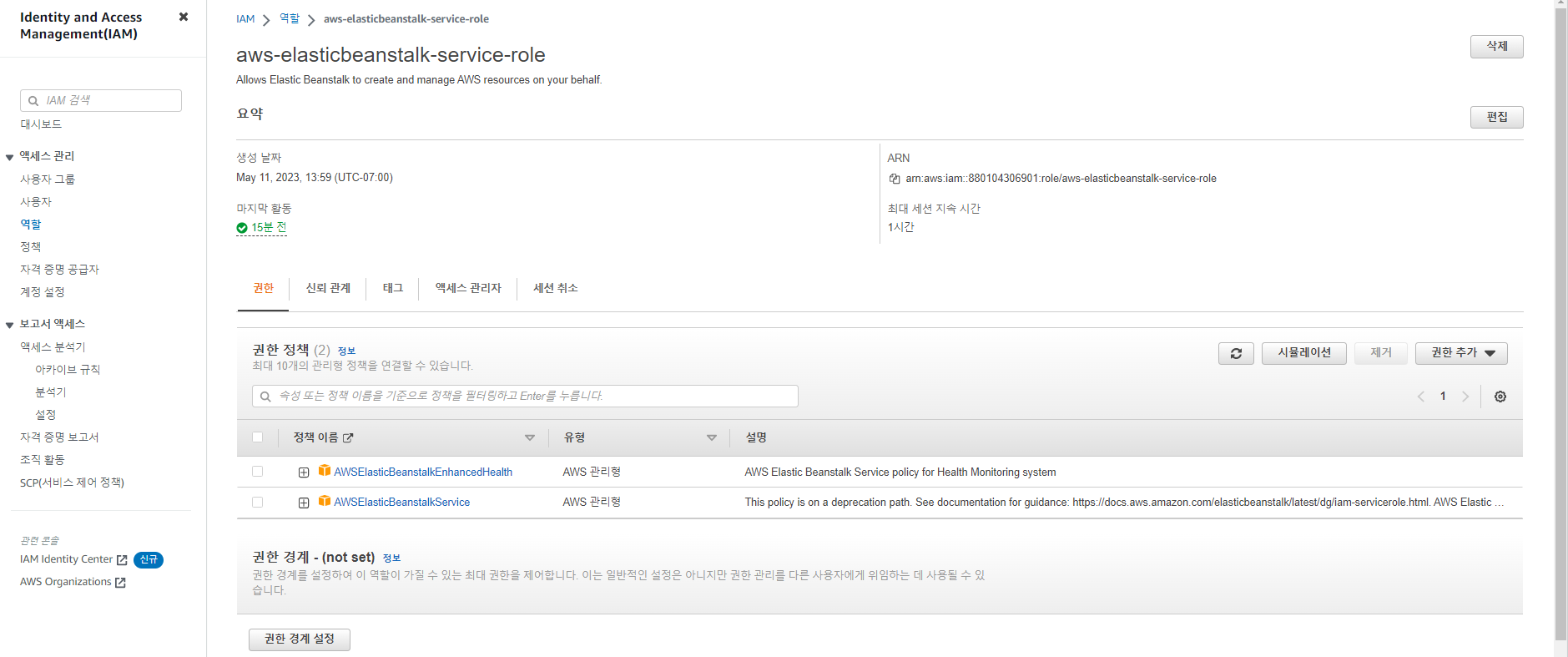
Task: Open the 권한 추가 dropdown
Action: pyautogui.click(x=1461, y=353)
